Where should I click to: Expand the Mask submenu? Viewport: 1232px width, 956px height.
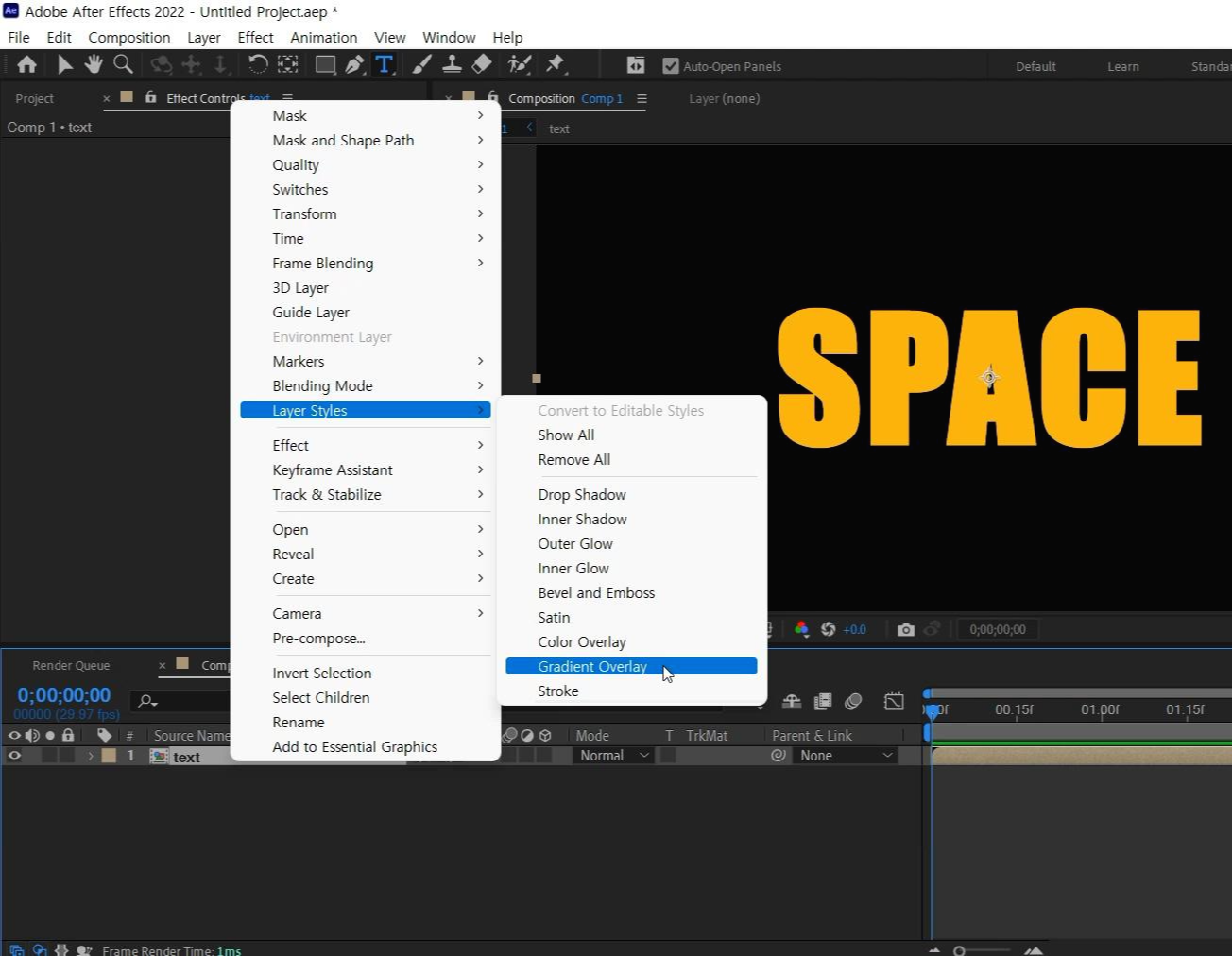[366, 115]
